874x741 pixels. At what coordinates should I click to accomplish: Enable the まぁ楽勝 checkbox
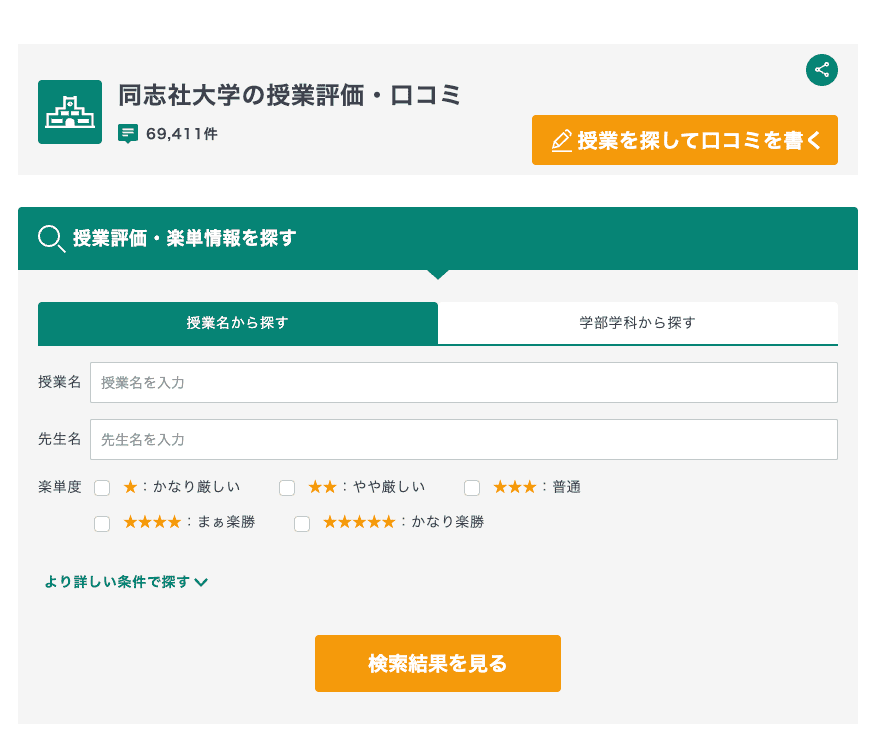pos(101,522)
